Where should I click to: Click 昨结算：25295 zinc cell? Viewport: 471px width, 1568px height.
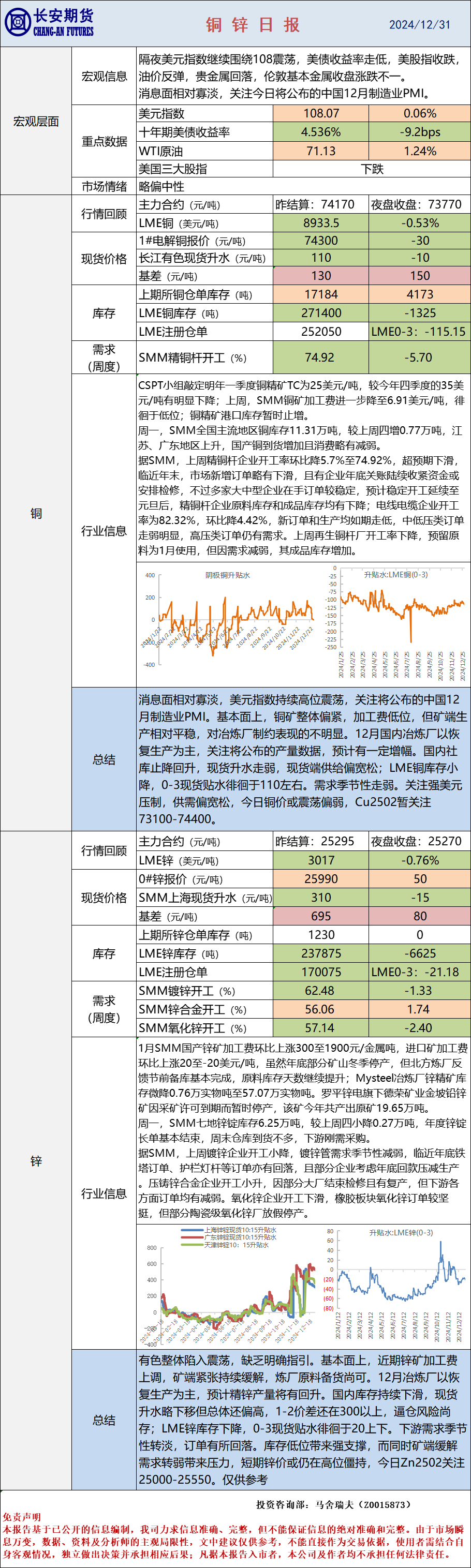tap(321, 841)
